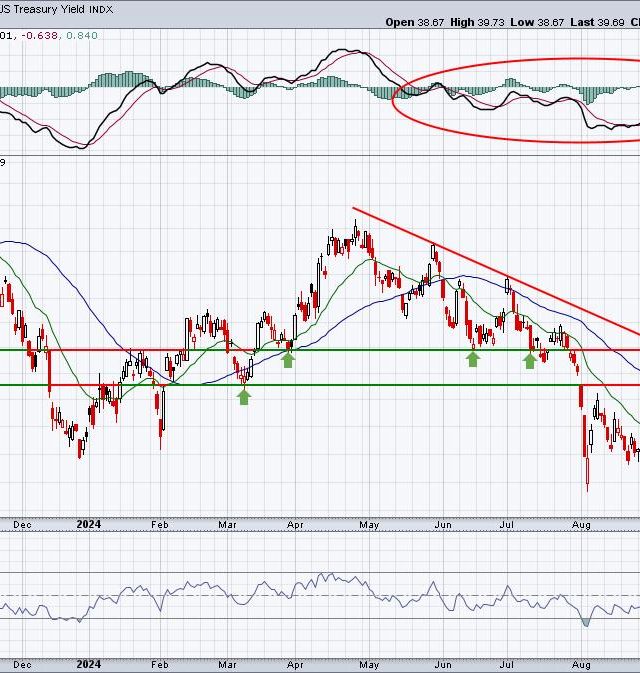Click the Feb label on the bottom panel axis
The image size is (640, 673).
point(160,663)
